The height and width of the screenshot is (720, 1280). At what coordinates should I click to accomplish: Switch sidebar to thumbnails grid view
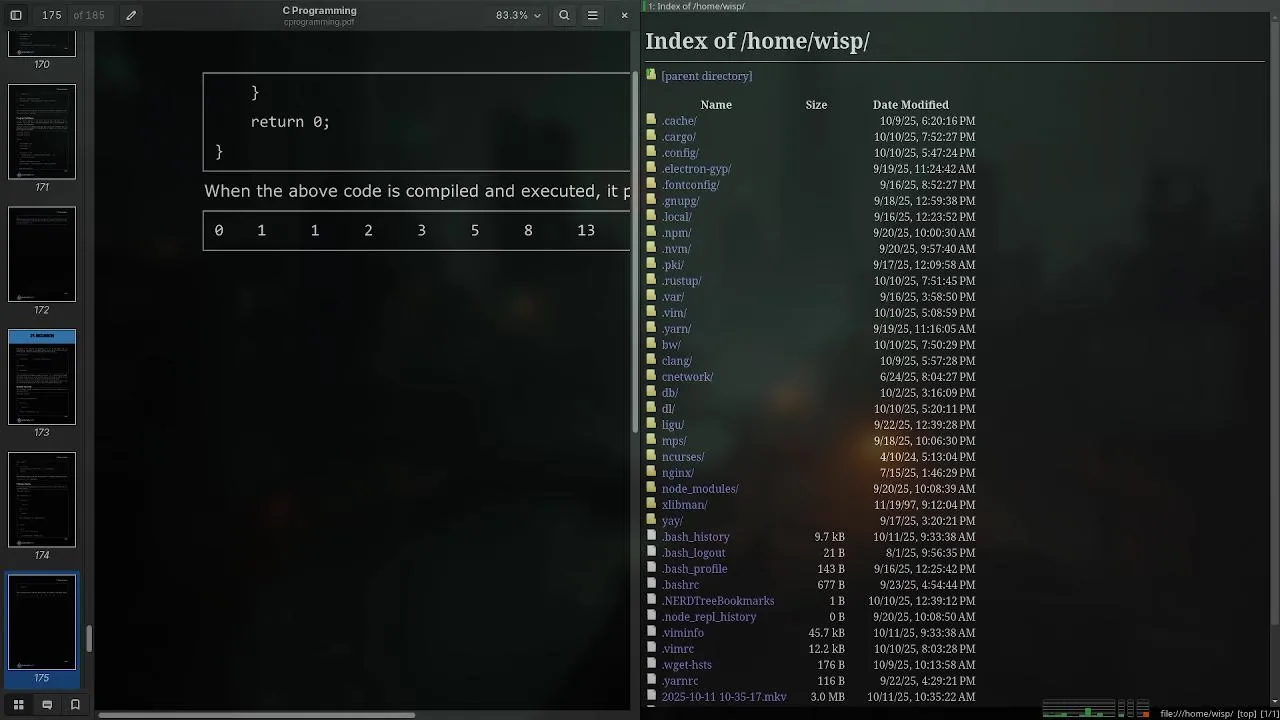[x=18, y=705]
